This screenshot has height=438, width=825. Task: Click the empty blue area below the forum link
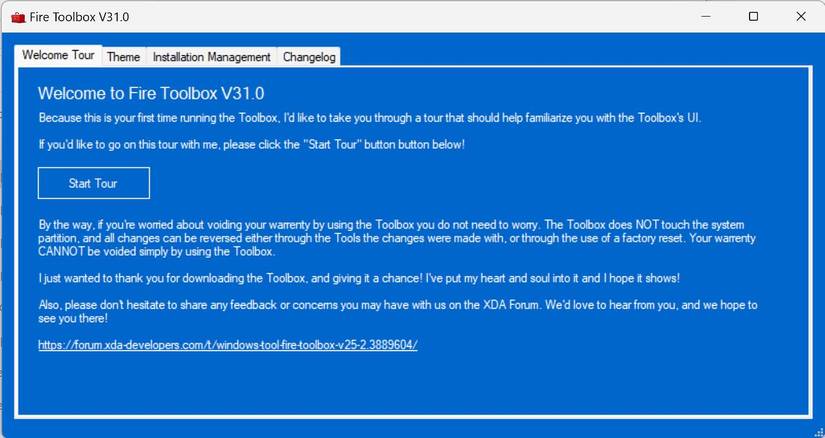(x=413, y=384)
